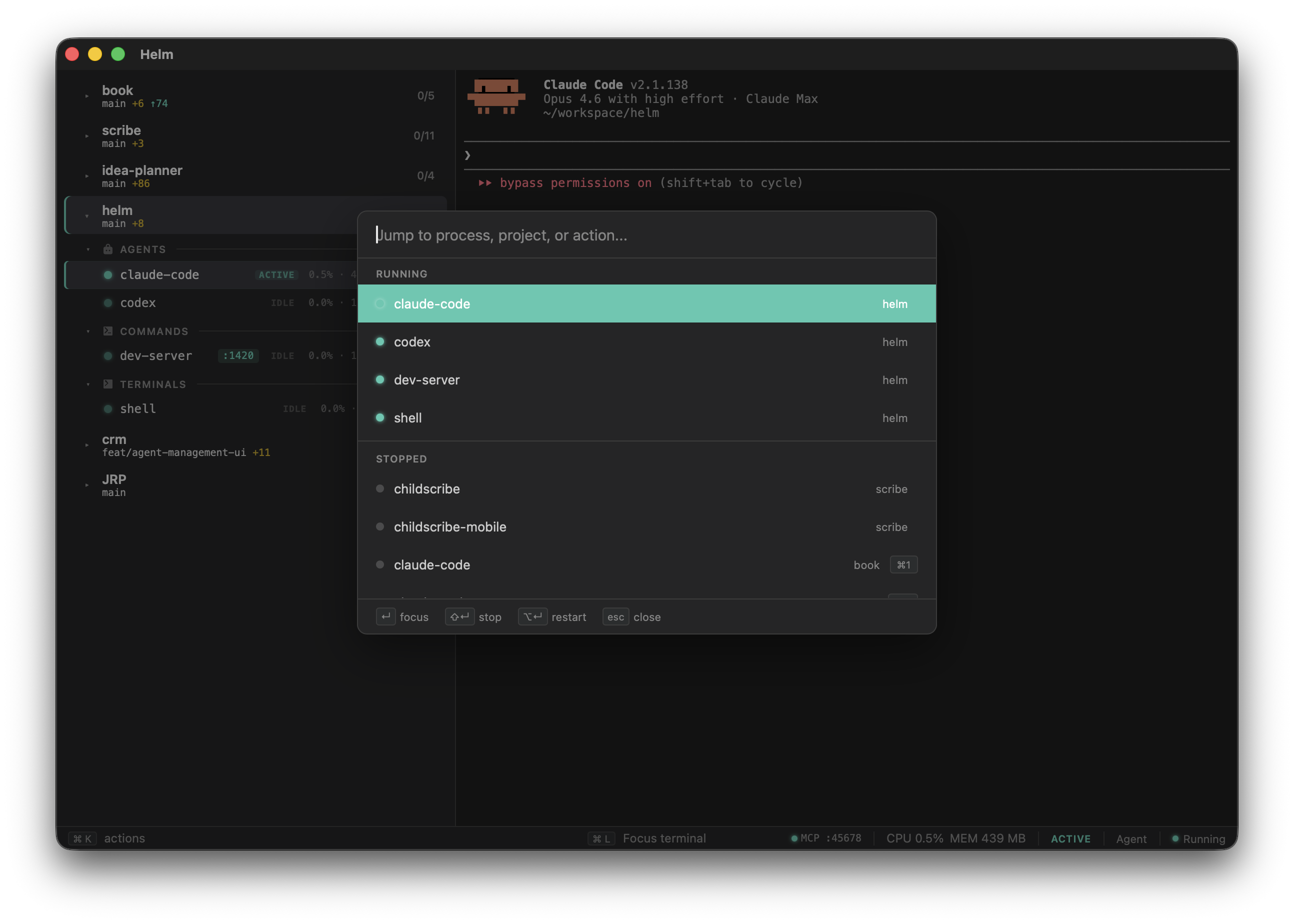Collapse the TERMINALS section
Viewport: 1294px width, 924px height.
(x=88, y=384)
